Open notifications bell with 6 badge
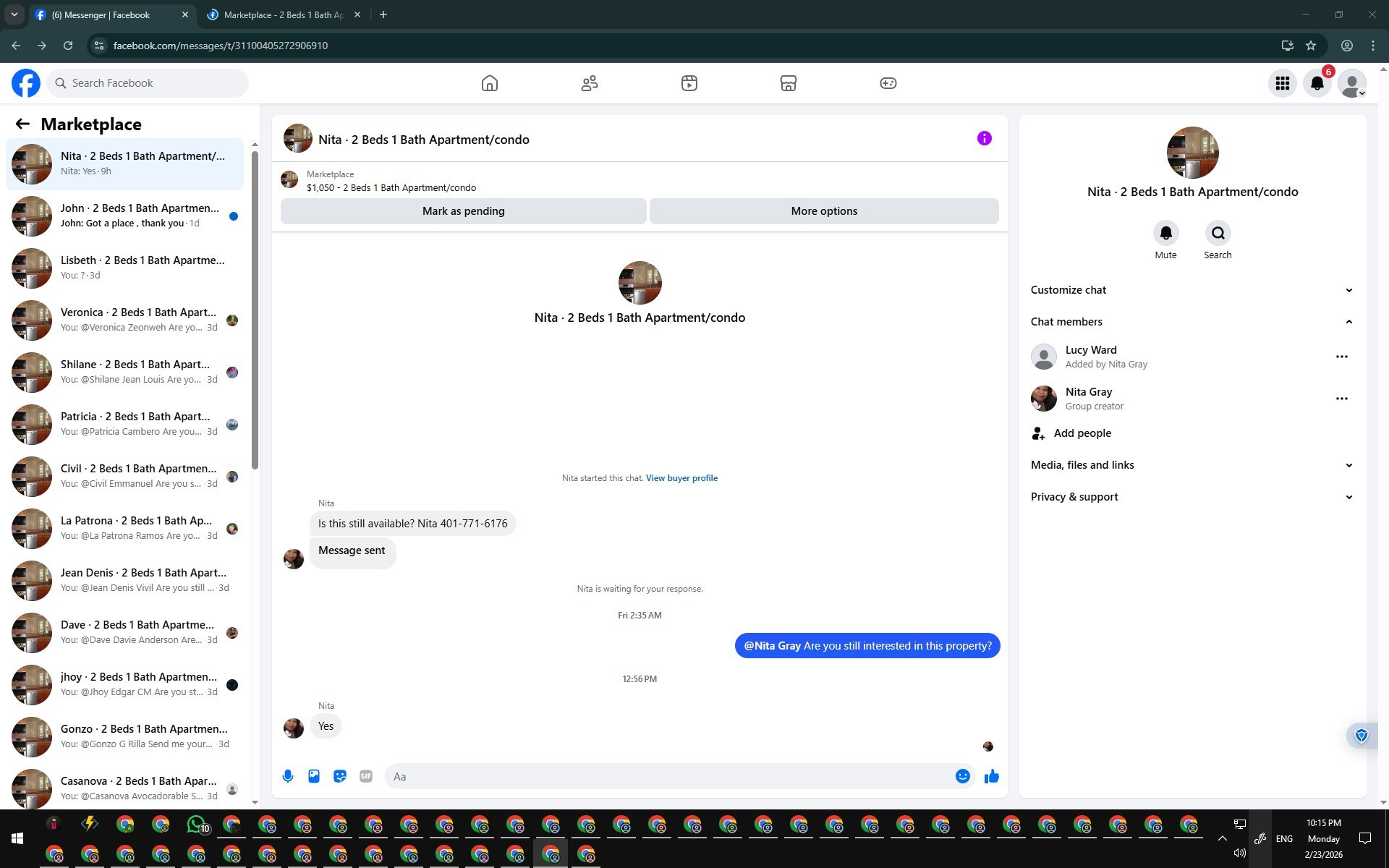 (x=1317, y=83)
